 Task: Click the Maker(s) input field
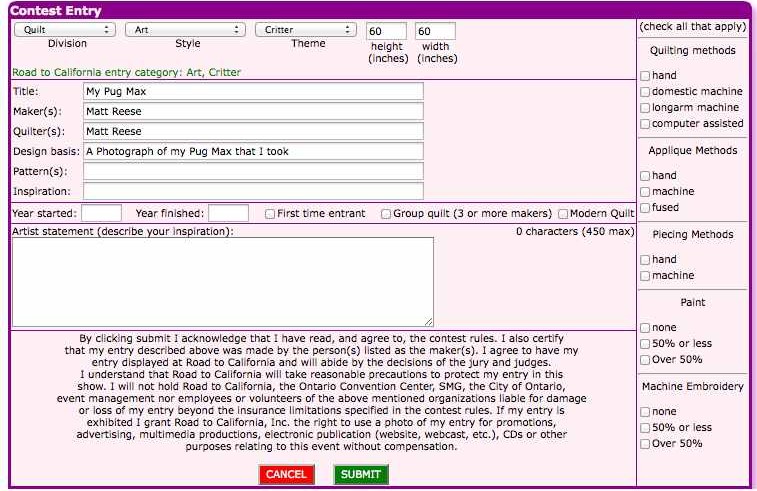point(253,112)
